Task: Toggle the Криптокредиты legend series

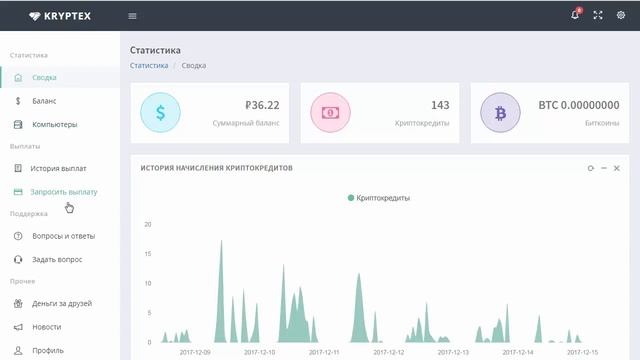Action: 379,198
